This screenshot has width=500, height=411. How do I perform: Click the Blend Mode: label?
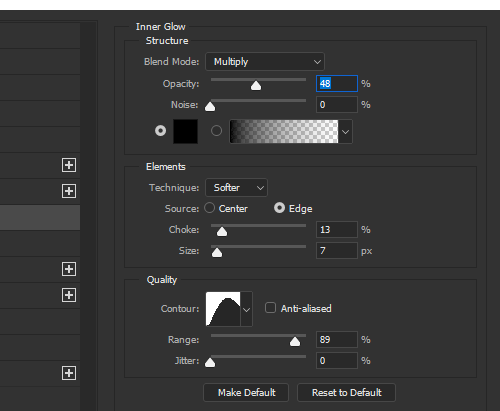pos(171,62)
